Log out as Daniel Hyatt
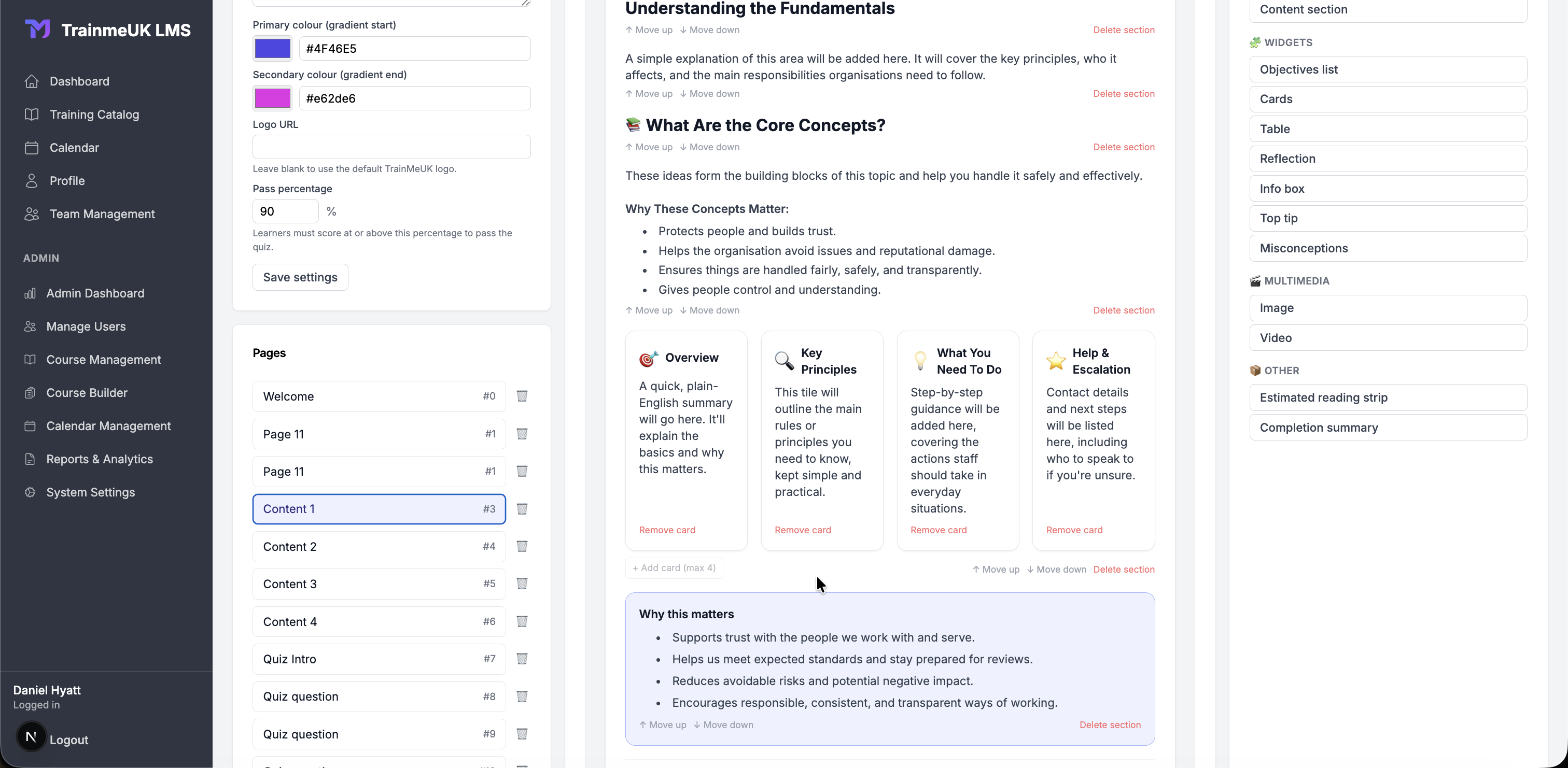The width and height of the screenshot is (1568, 768). point(69,740)
